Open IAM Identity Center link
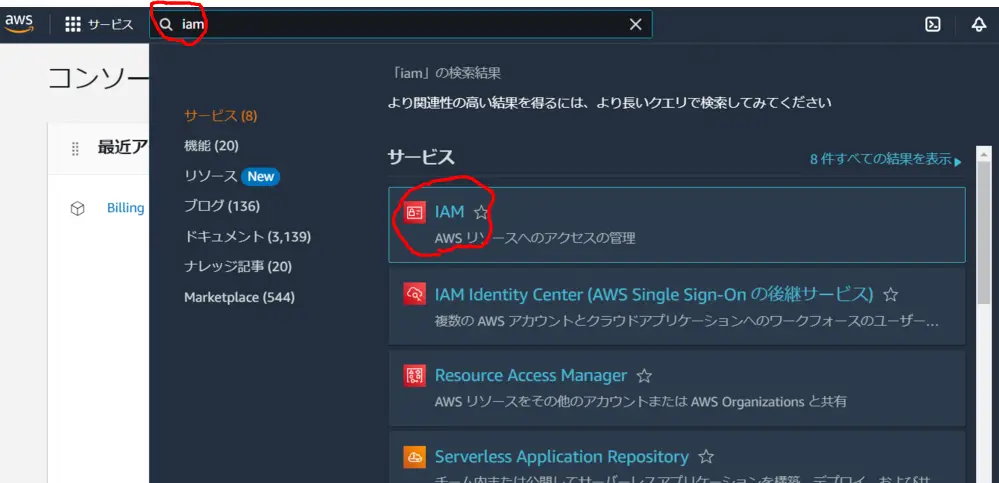 coord(654,294)
